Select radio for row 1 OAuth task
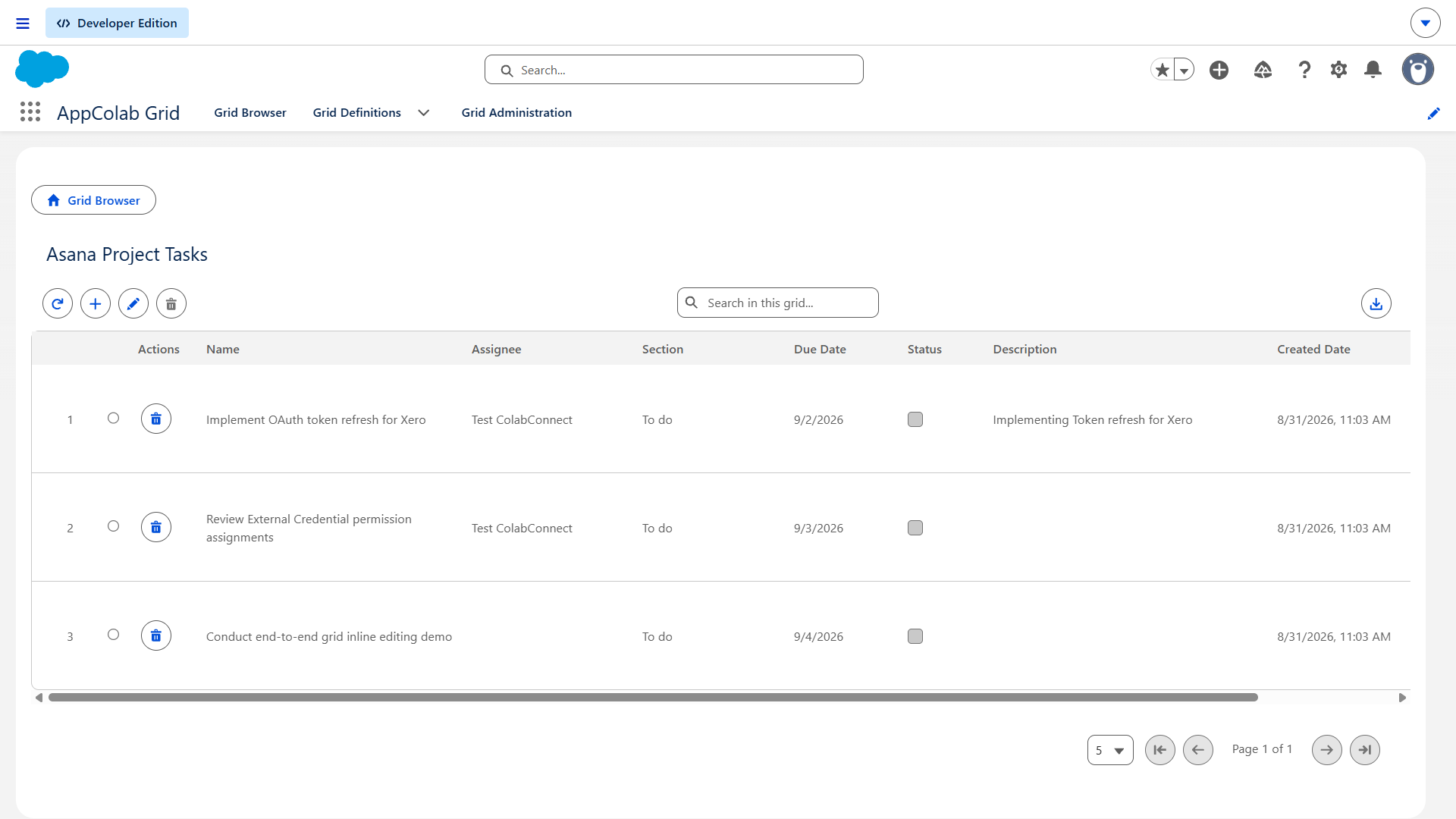This screenshot has height=819, width=1456. [113, 418]
